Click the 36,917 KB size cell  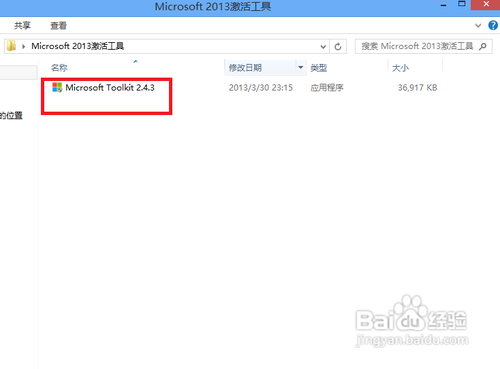tap(417, 88)
